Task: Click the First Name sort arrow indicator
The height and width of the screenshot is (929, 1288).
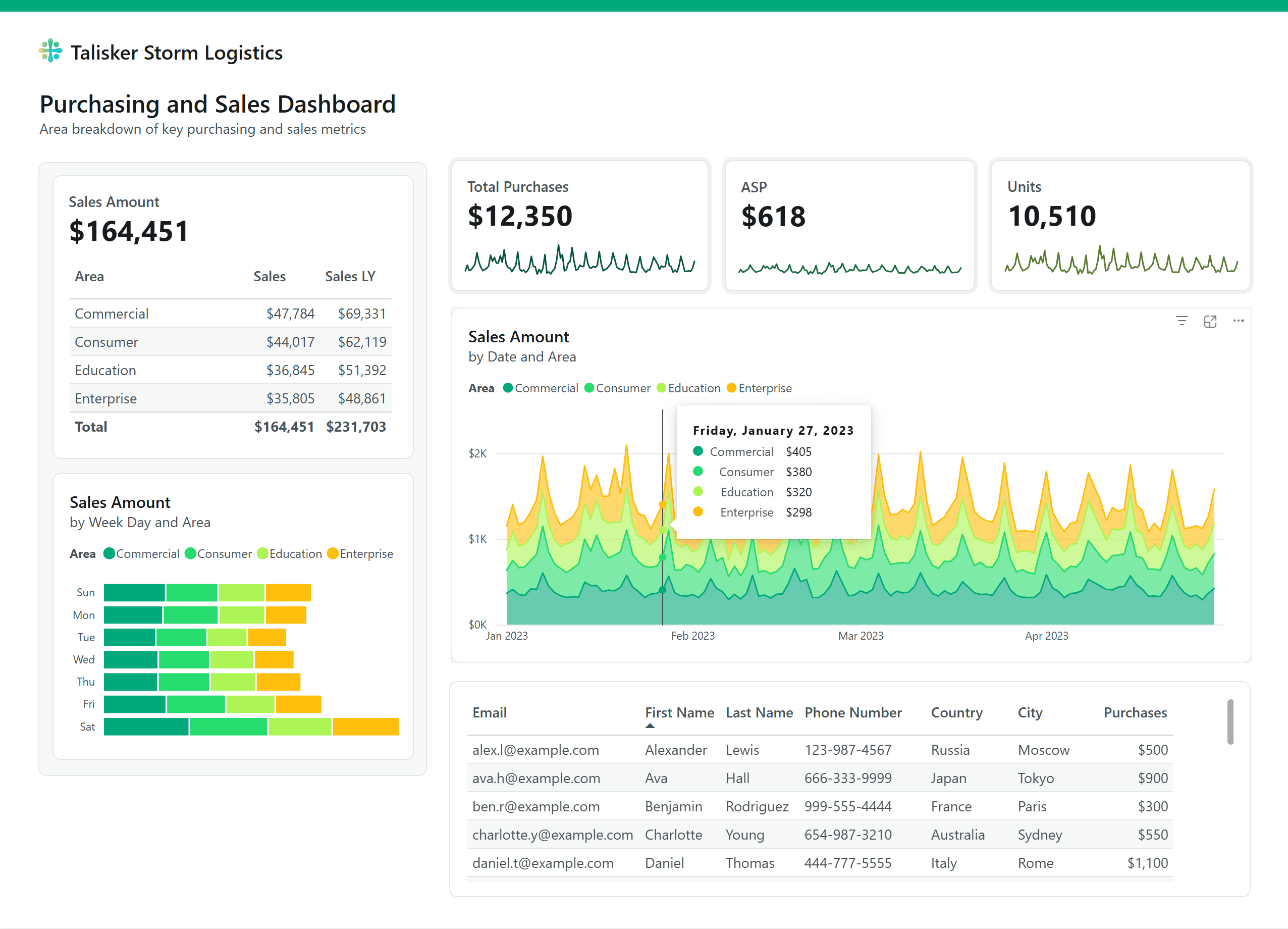Action: pos(650,726)
